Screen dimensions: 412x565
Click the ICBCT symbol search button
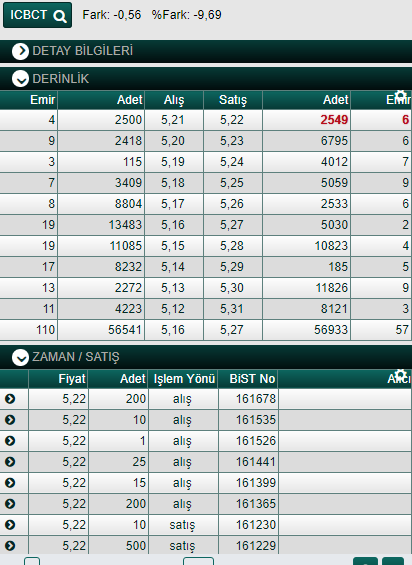tap(37, 15)
